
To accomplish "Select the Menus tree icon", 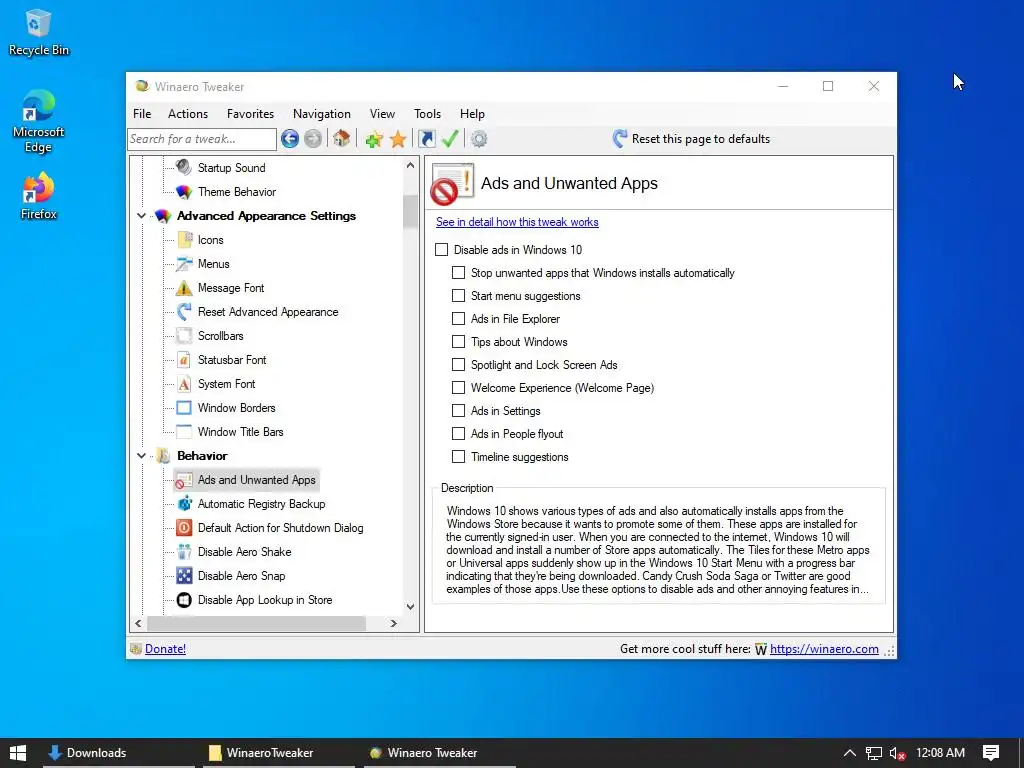I will pyautogui.click(x=184, y=264).
